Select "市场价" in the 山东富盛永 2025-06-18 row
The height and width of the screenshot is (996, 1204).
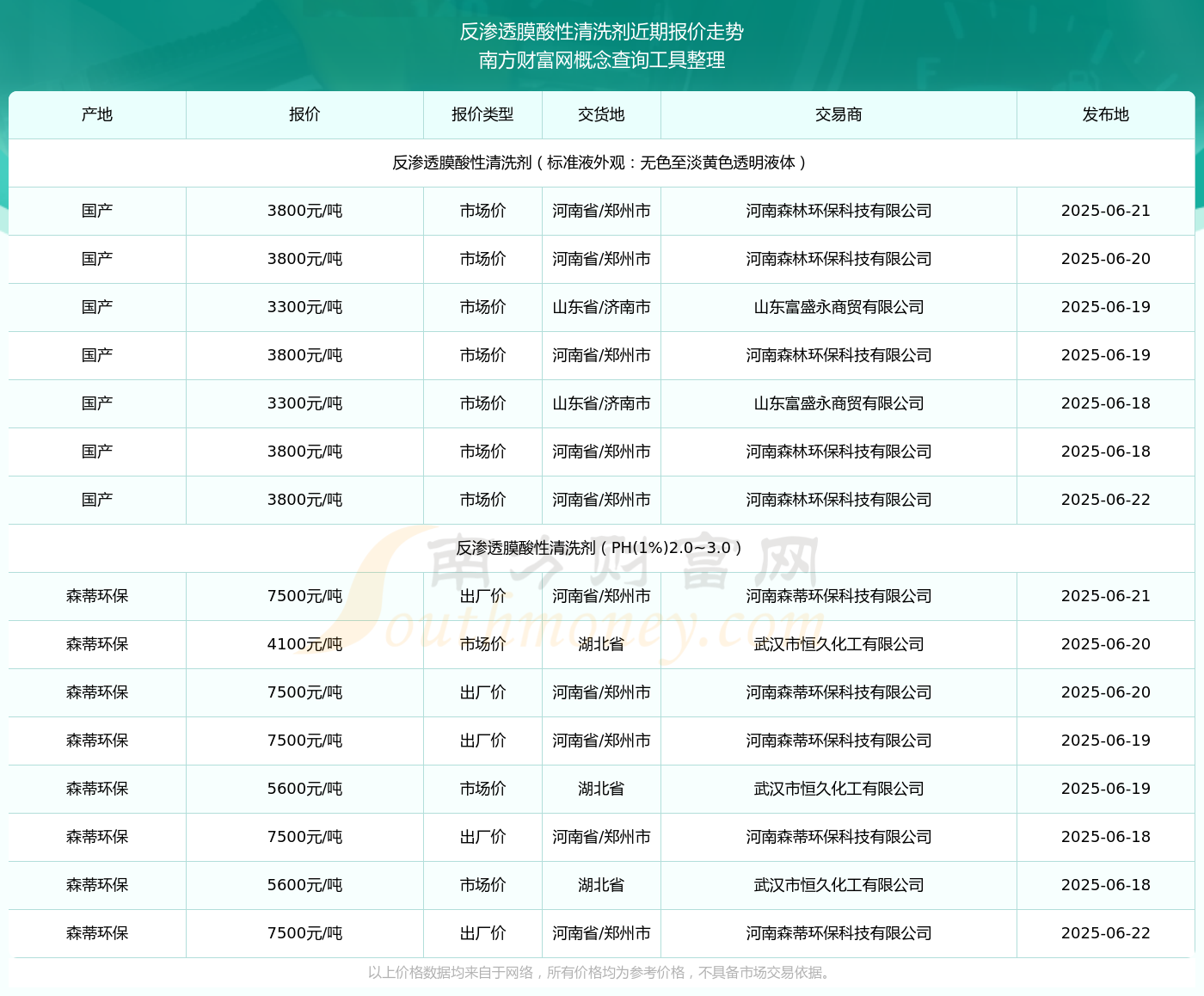(x=482, y=403)
